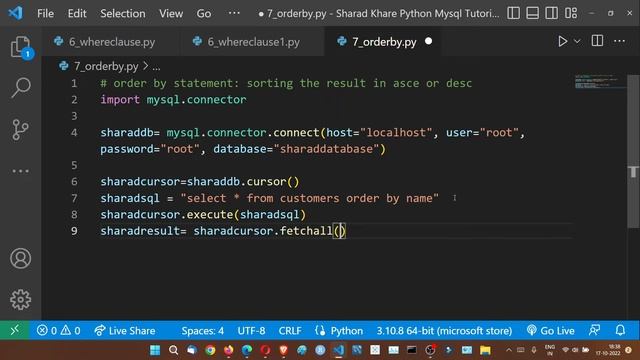Click the editor minimap preview

[600, 82]
